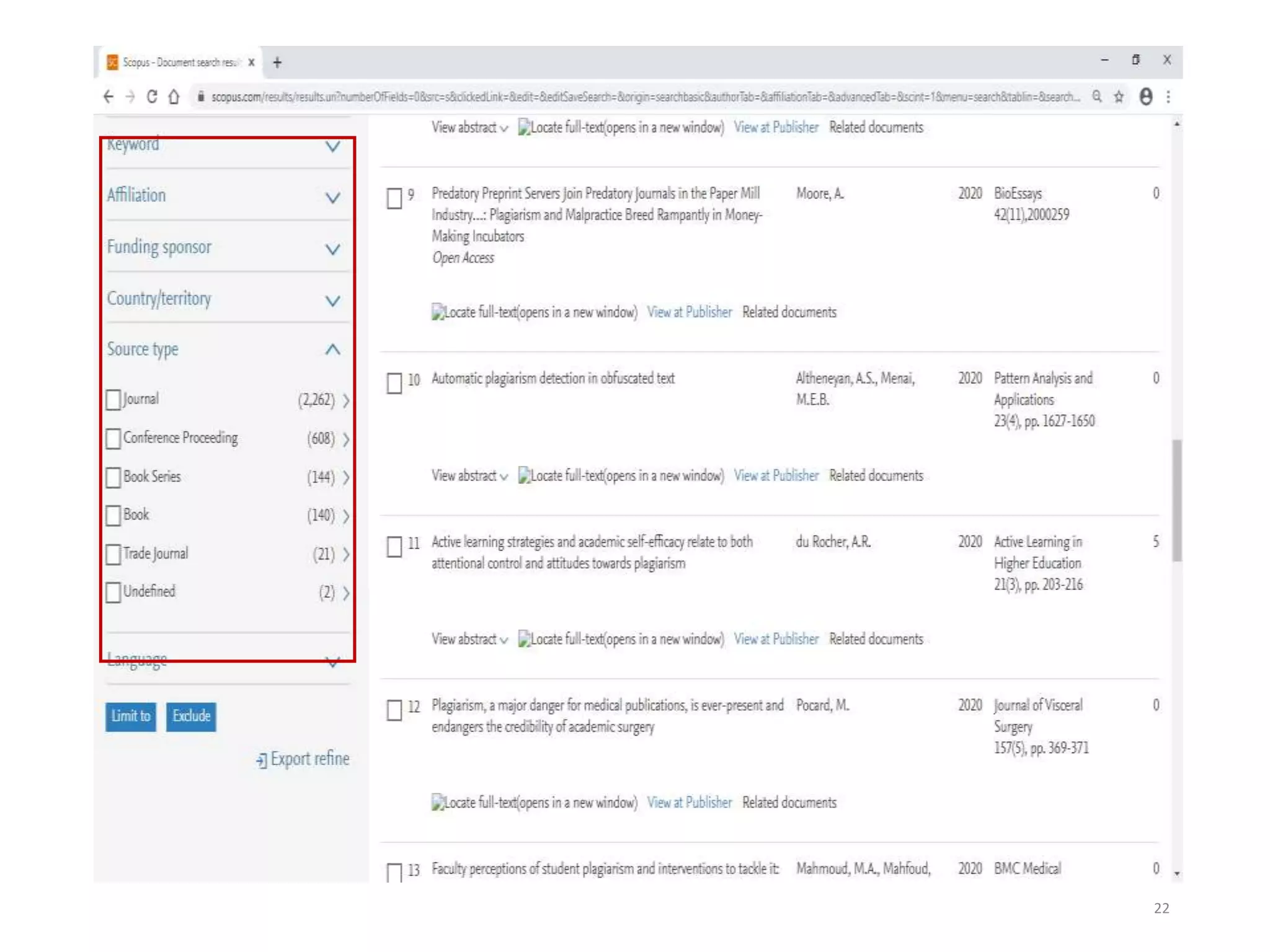Image resolution: width=1270 pixels, height=952 pixels.
Task: Click the browser home icon
Action: [x=174, y=97]
